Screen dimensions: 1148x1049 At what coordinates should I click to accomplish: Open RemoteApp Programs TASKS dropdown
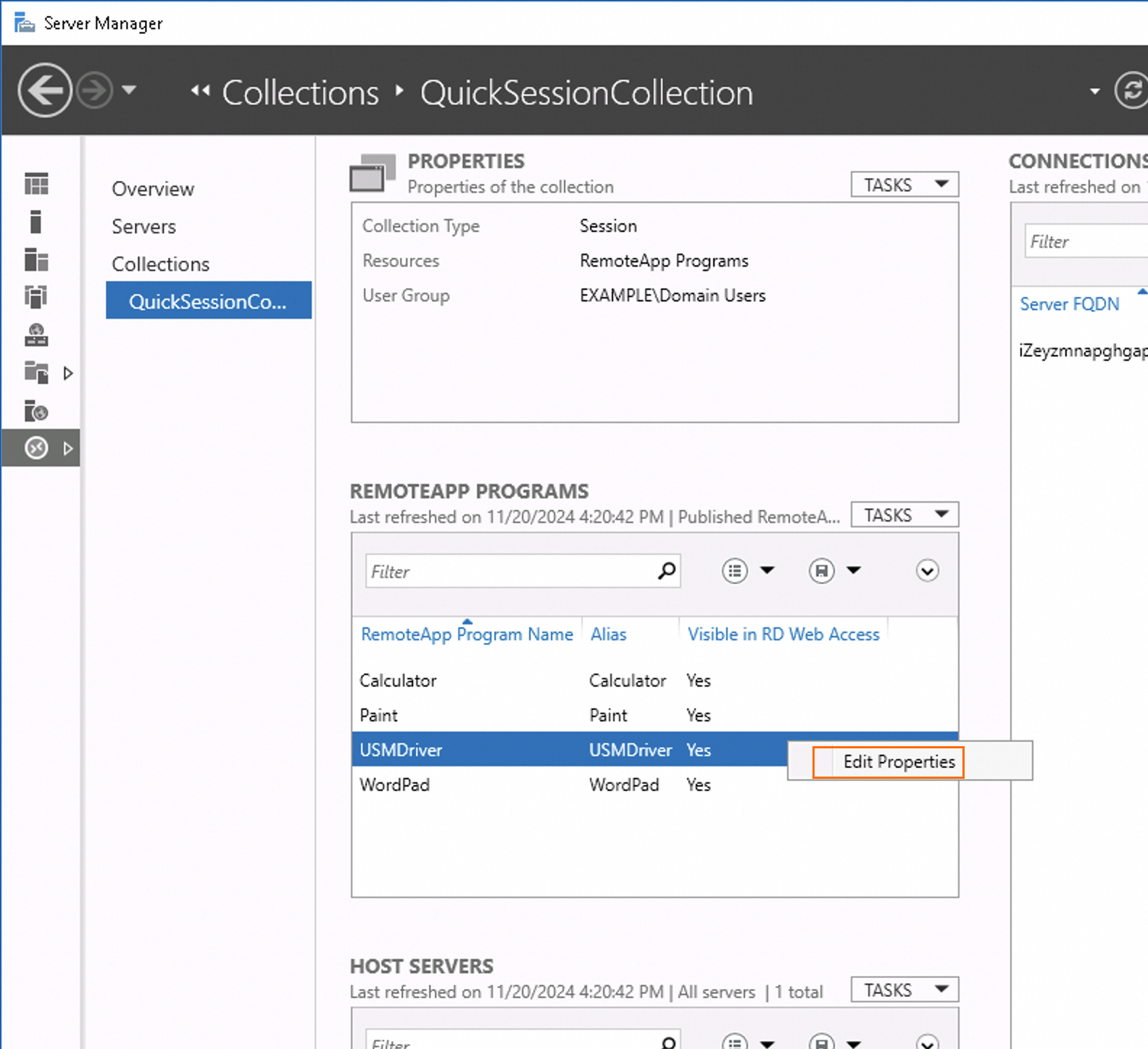tap(904, 515)
